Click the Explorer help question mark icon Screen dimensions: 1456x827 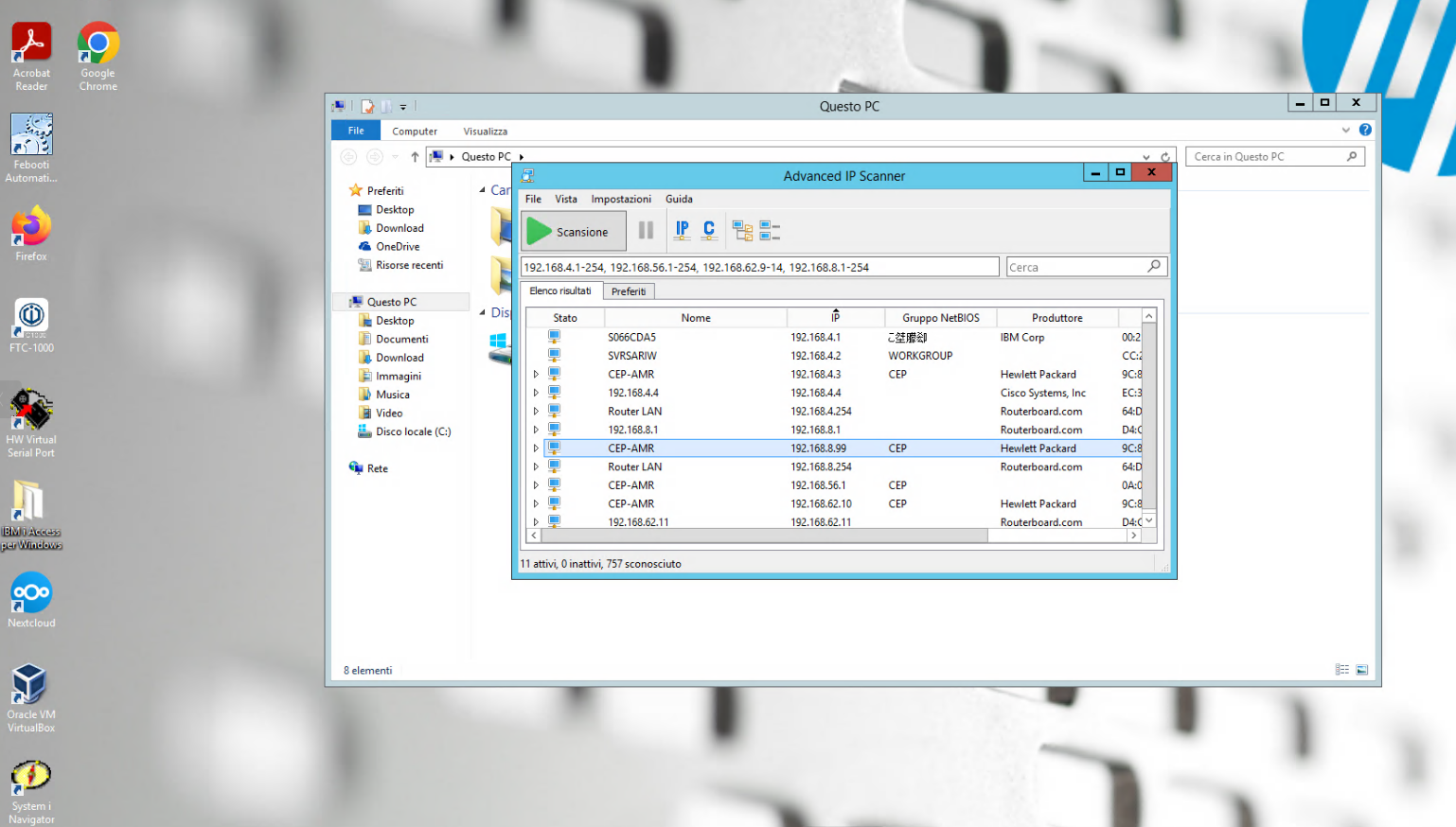[1365, 131]
